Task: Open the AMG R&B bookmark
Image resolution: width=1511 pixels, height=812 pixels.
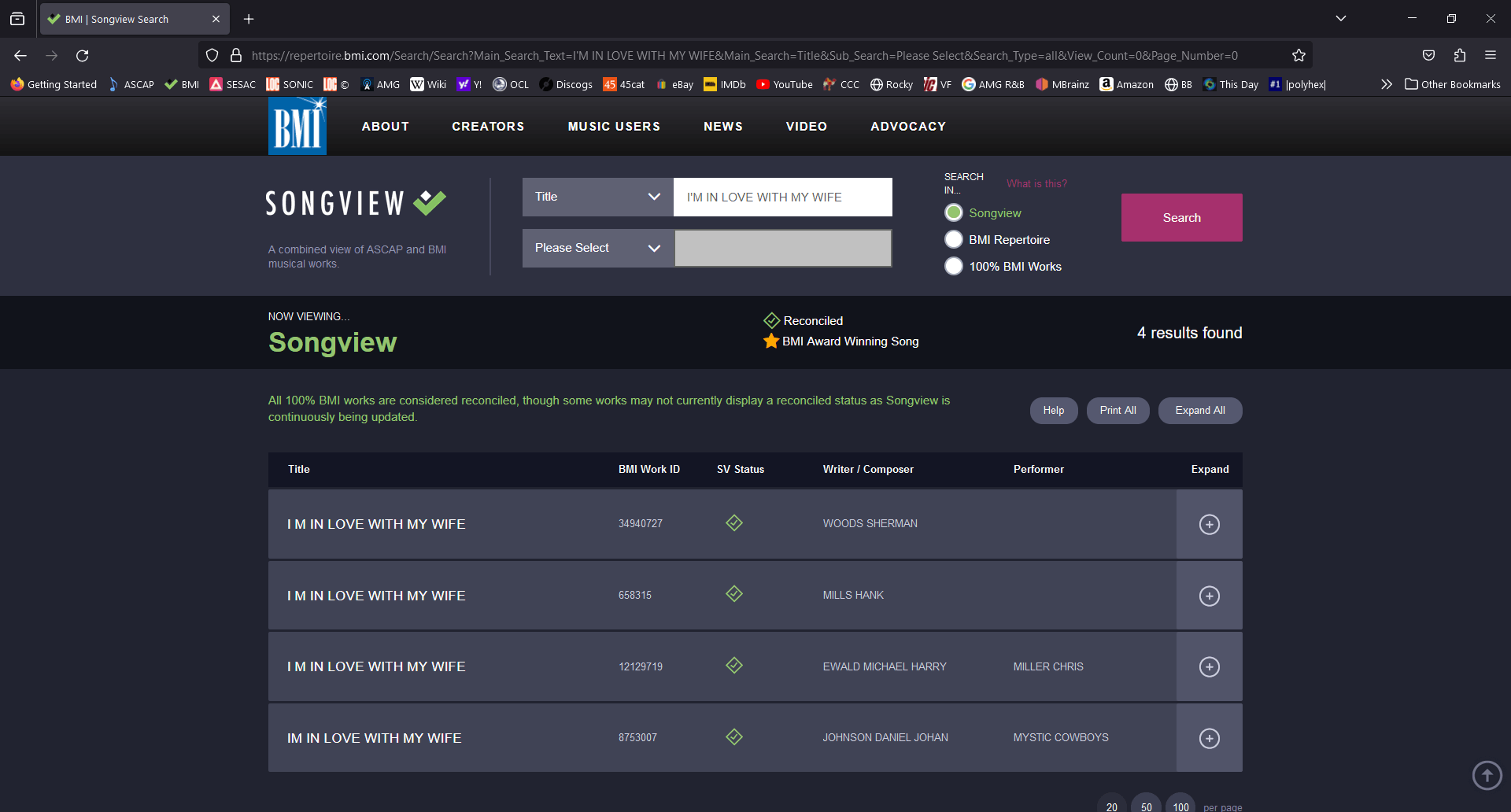Action: click(993, 84)
